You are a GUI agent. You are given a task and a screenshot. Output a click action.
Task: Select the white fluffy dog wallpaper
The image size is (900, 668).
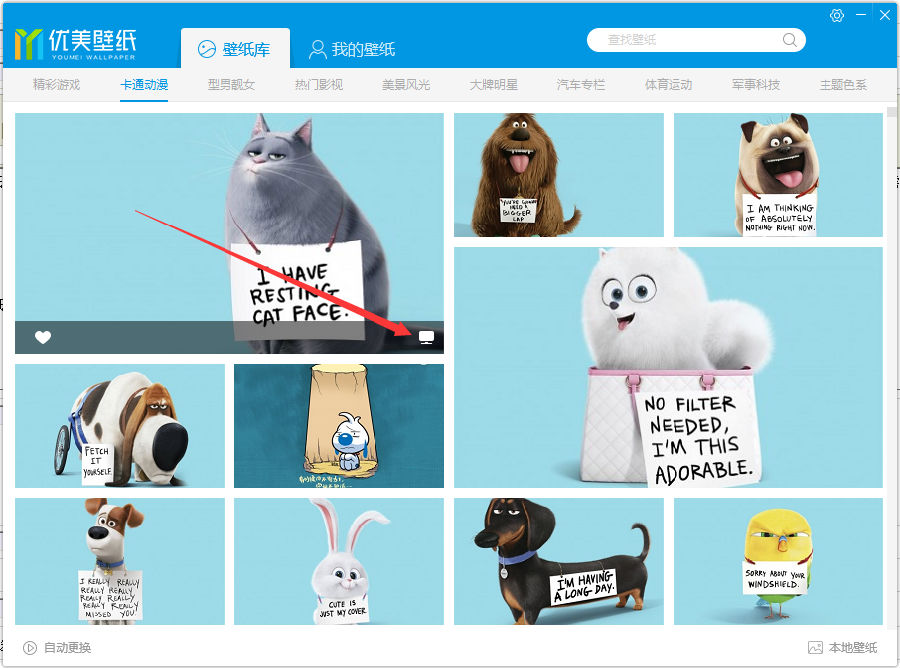[x=668, y=367]
